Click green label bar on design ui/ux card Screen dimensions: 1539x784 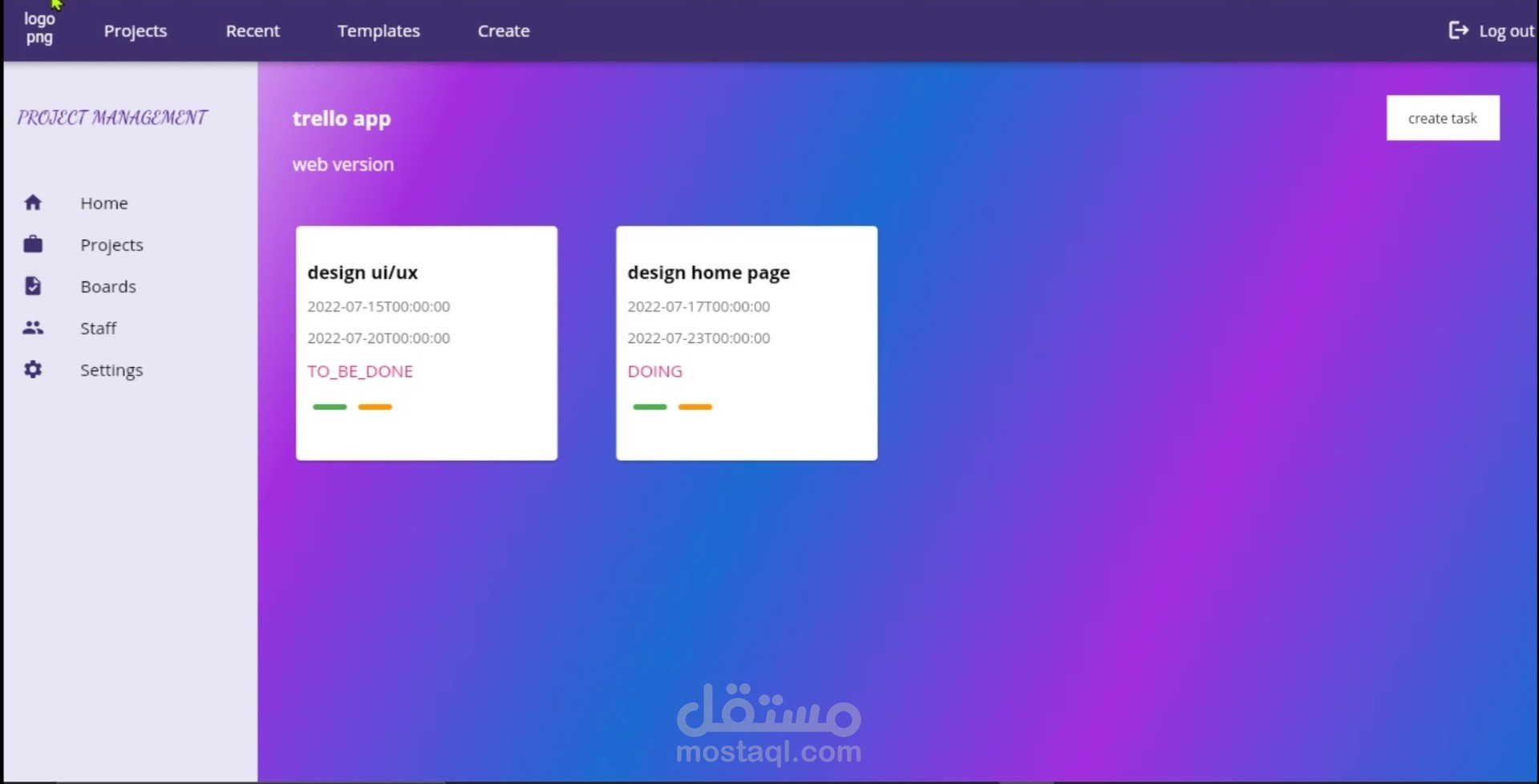pos(330,407)
